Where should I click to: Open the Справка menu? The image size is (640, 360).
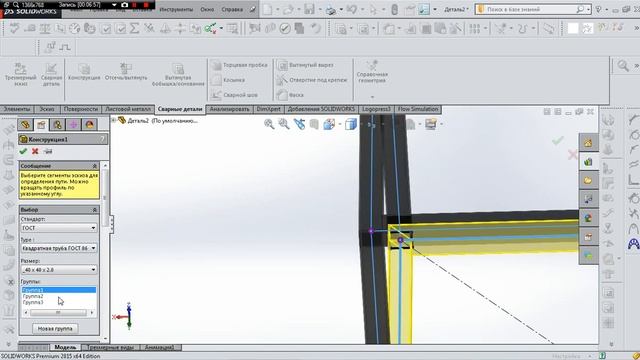232,9
